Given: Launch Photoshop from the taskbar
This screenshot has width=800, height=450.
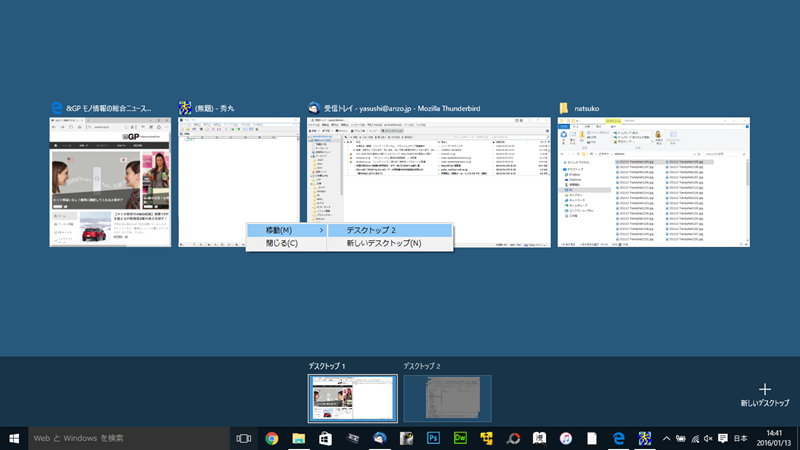Looking at the screenshot, I should (434, 438).
